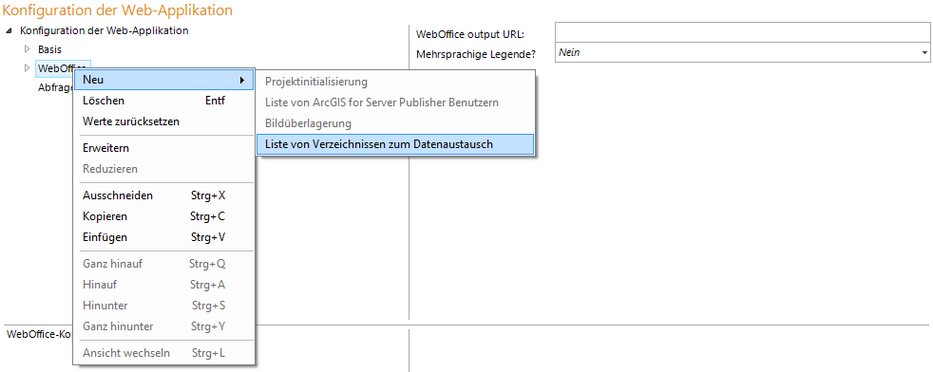933x372 pixels.
Task: Open the Neu submenu in context menu
Action: [164, 80]
